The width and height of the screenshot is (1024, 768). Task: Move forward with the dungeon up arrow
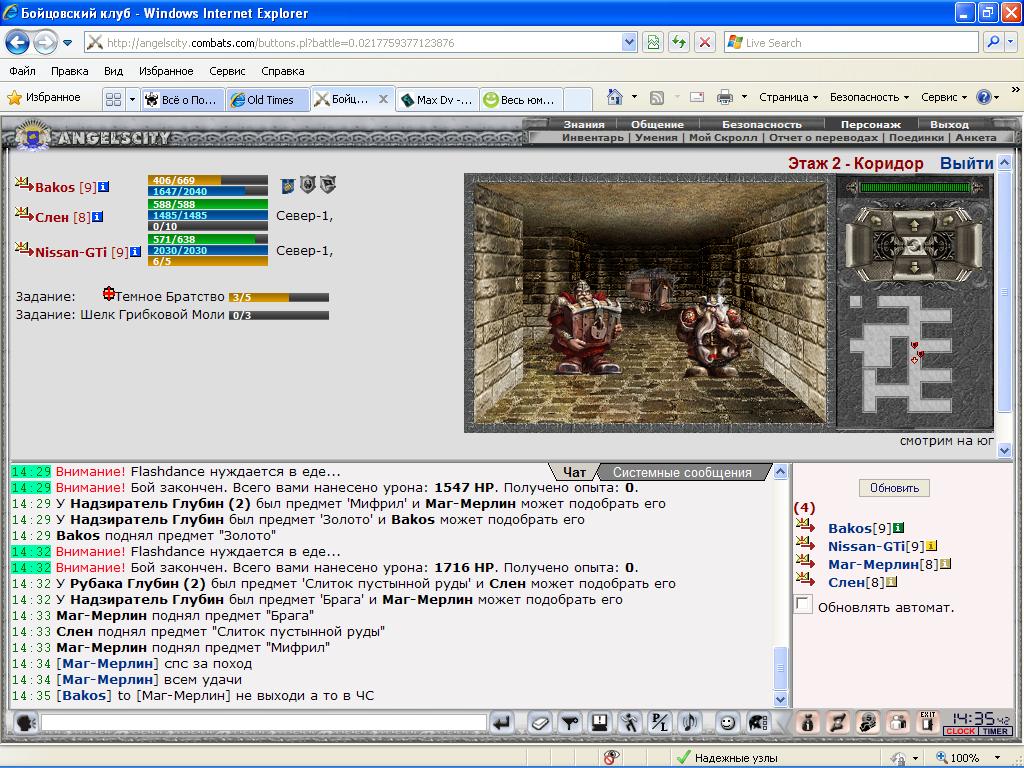click(x=914, y=226)
